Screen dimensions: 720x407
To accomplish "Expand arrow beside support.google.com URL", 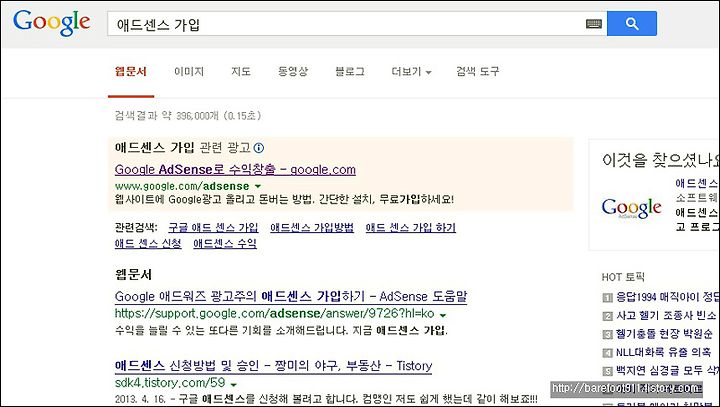I will click(443, 315).
